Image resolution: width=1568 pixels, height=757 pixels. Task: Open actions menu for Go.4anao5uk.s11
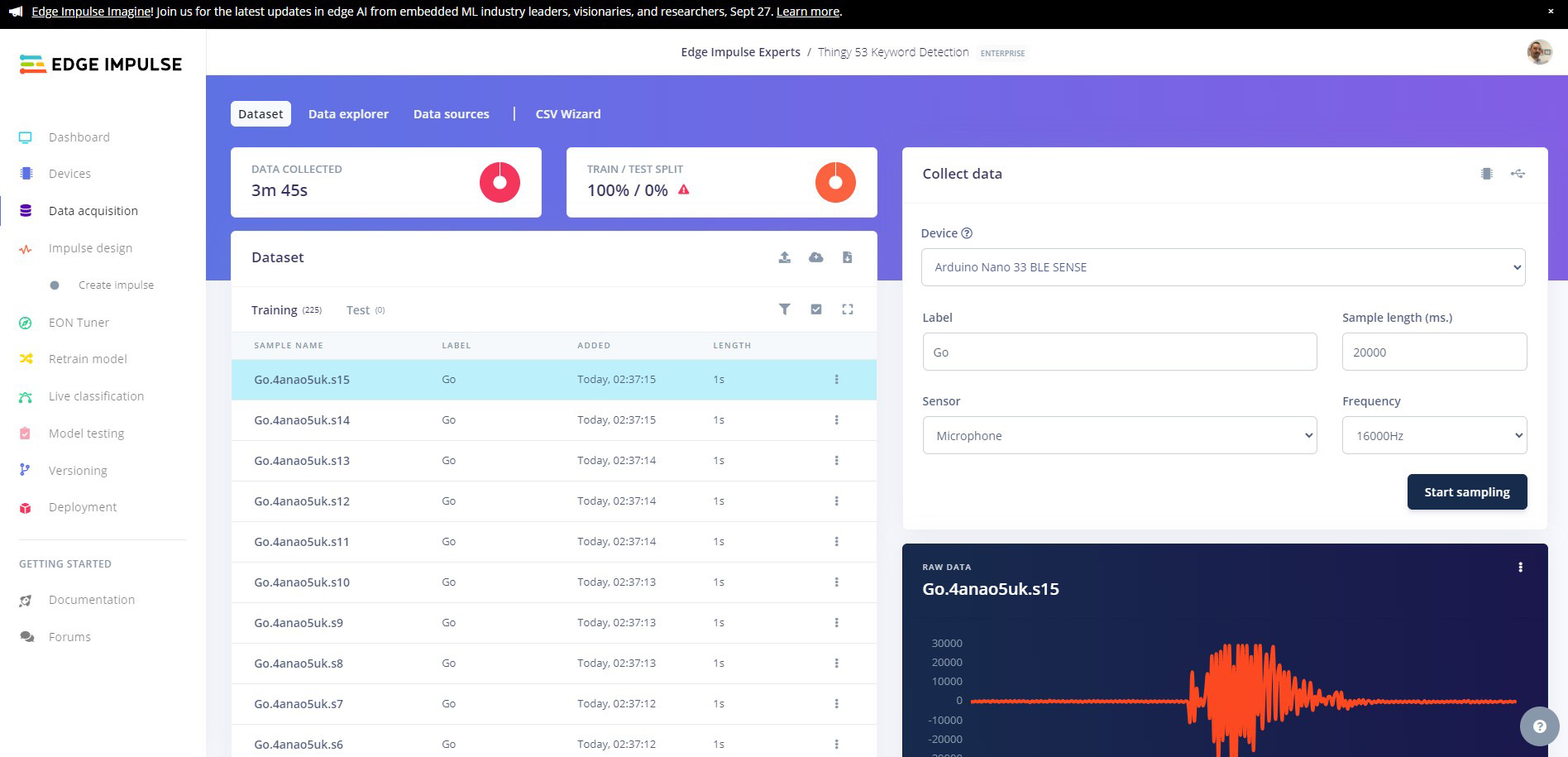coord(837,542)
